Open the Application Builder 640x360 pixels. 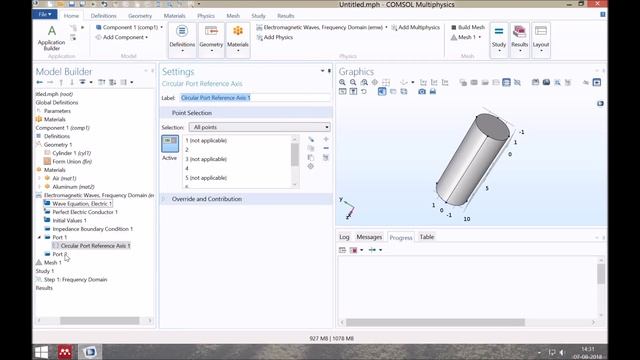(51, 37)
